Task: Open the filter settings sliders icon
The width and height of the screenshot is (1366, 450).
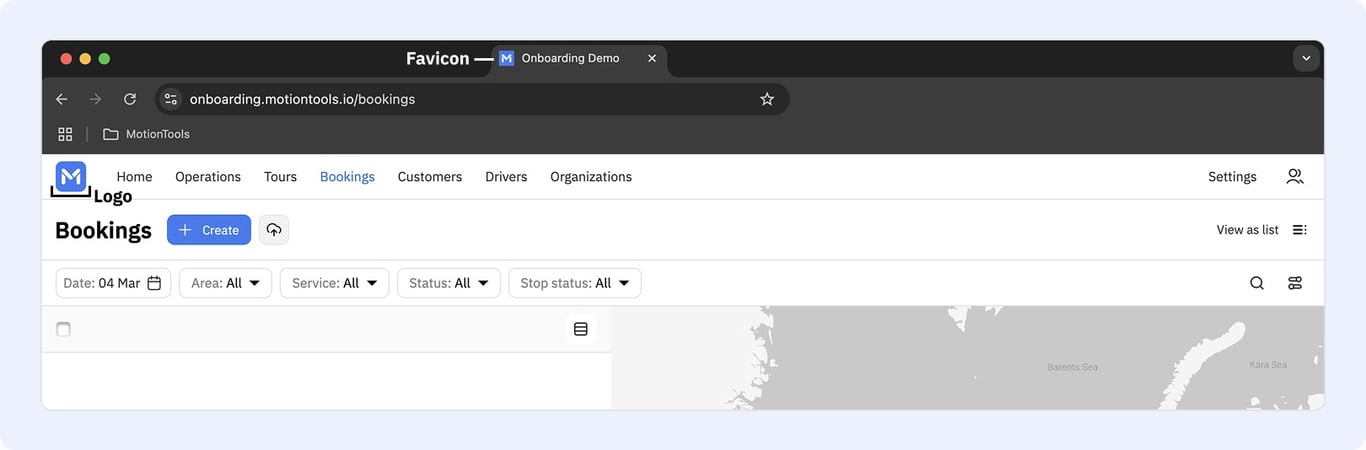Action: tap(1295, 283)
